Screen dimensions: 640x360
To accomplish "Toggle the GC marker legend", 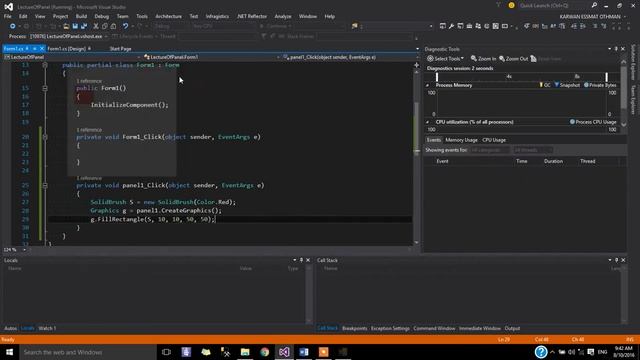I will tap(545, 85).
